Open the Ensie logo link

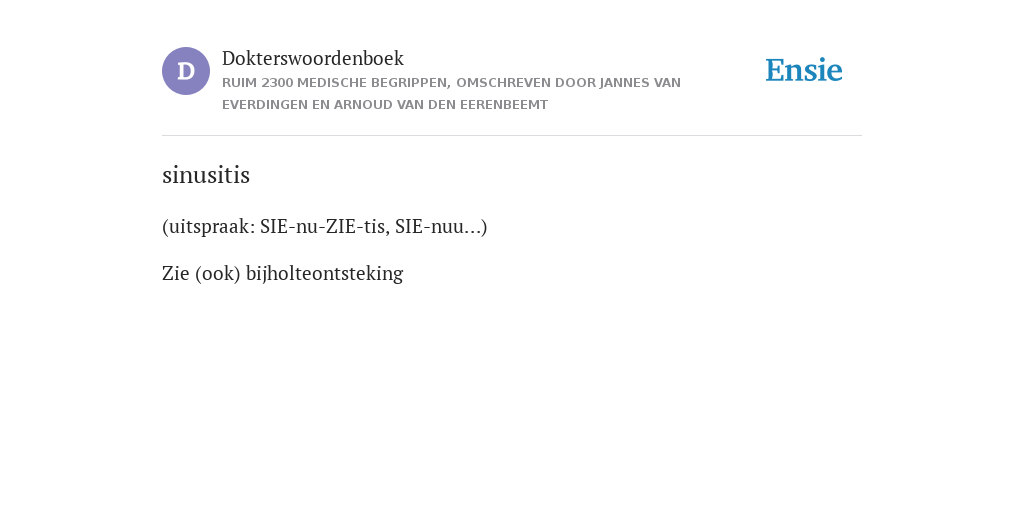pos(804,70)
